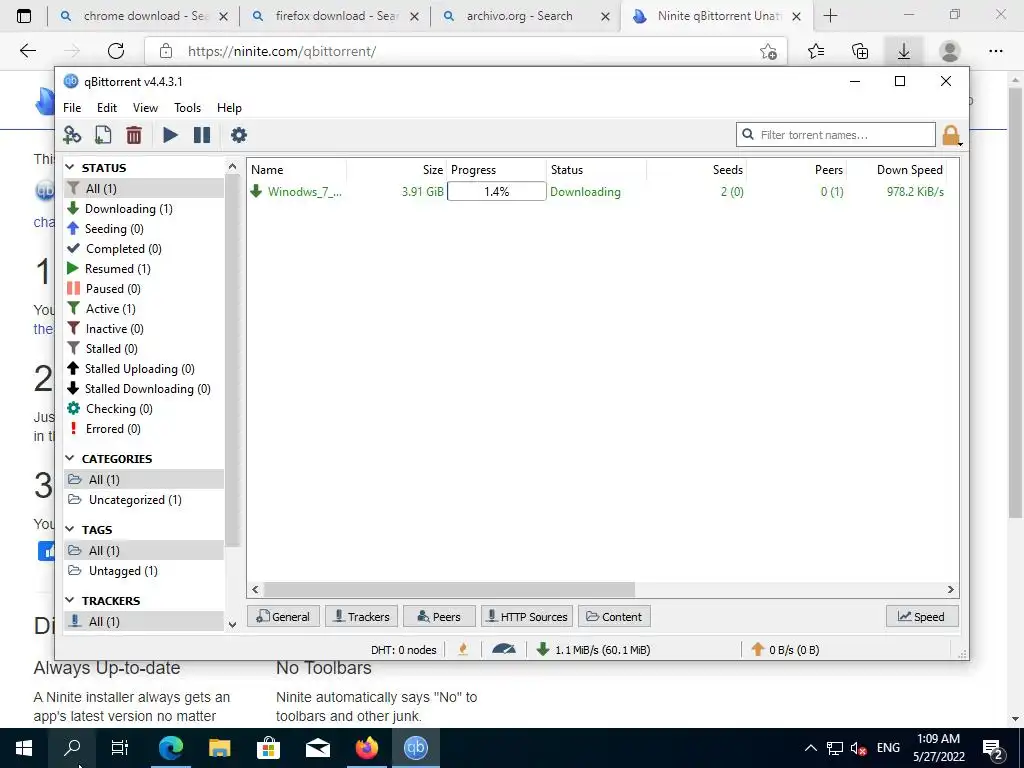Sort by the Size column header
The width and height of the screenshot is (1024, 768).
pyautogui.click(x=397, y=170)
